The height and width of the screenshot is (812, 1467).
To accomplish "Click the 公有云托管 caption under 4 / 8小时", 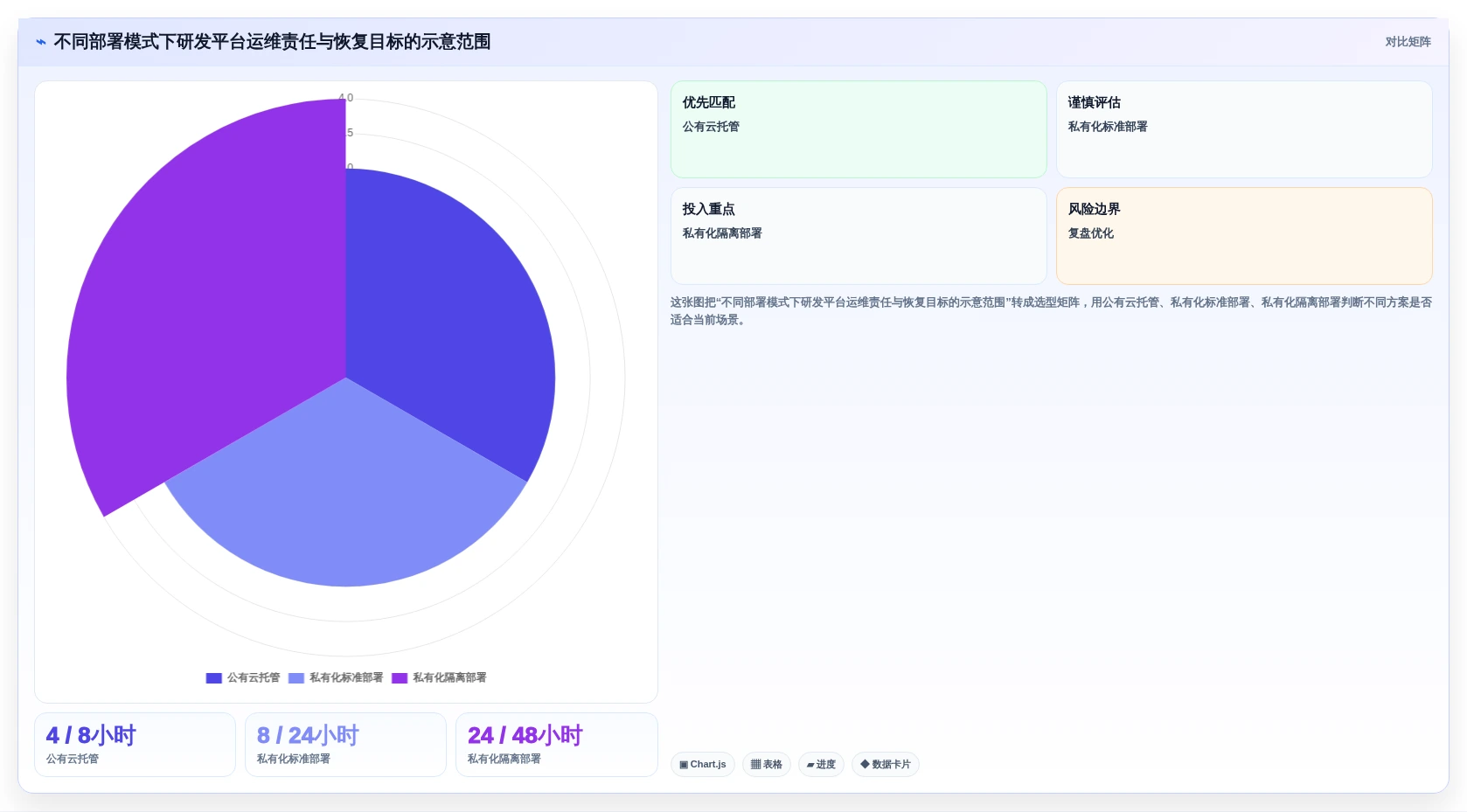I will coord(73,760).
